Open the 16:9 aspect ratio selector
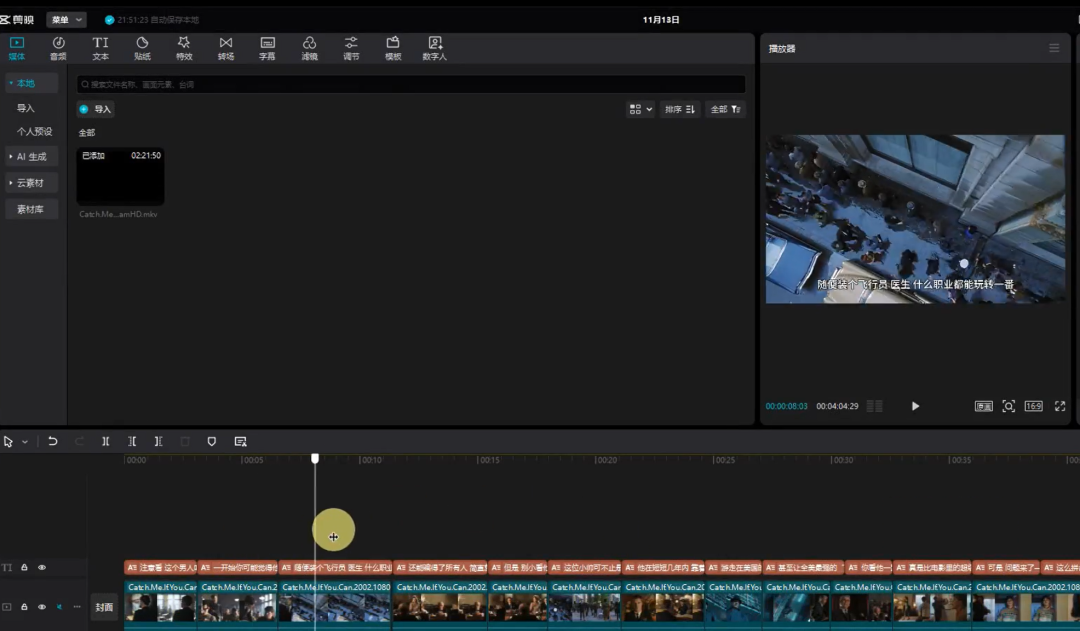Viewport: 1080px width, 631px height. click(1033, 406)
